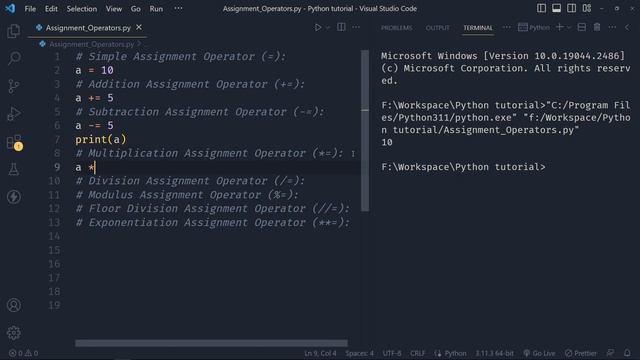Viewport: 640px width, 360px height.
Task: Open the new terminal launch profile dropdown
Action: [x=569, y=28]
